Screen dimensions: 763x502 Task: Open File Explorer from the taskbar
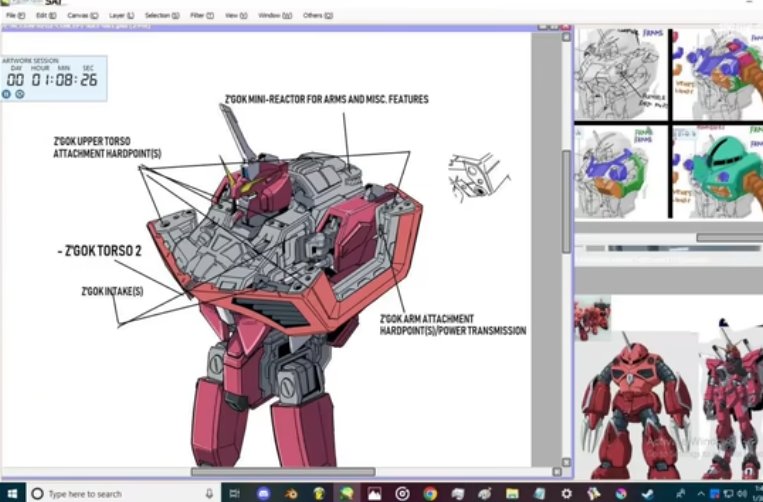tap(512, 494)
